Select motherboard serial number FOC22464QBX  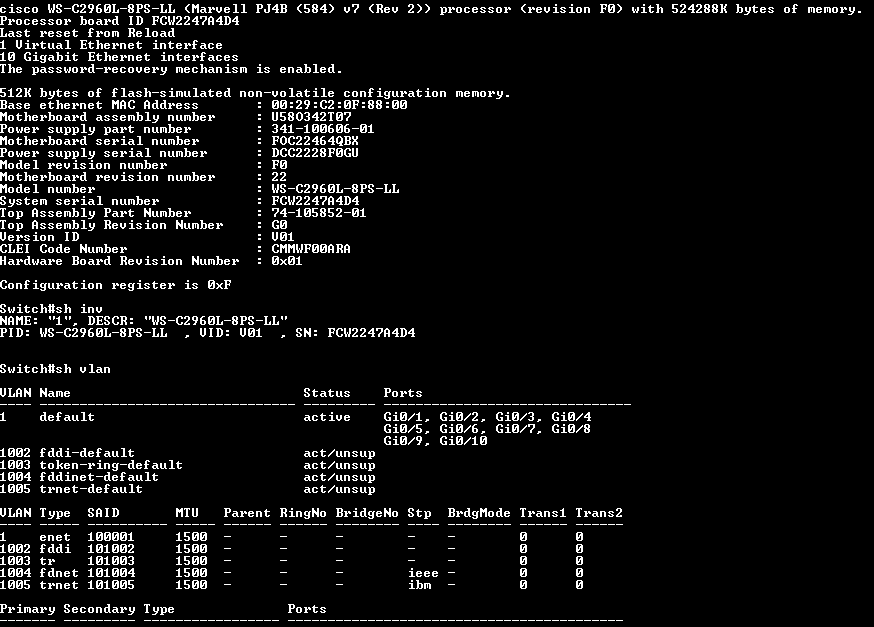(x=315, y=141)
